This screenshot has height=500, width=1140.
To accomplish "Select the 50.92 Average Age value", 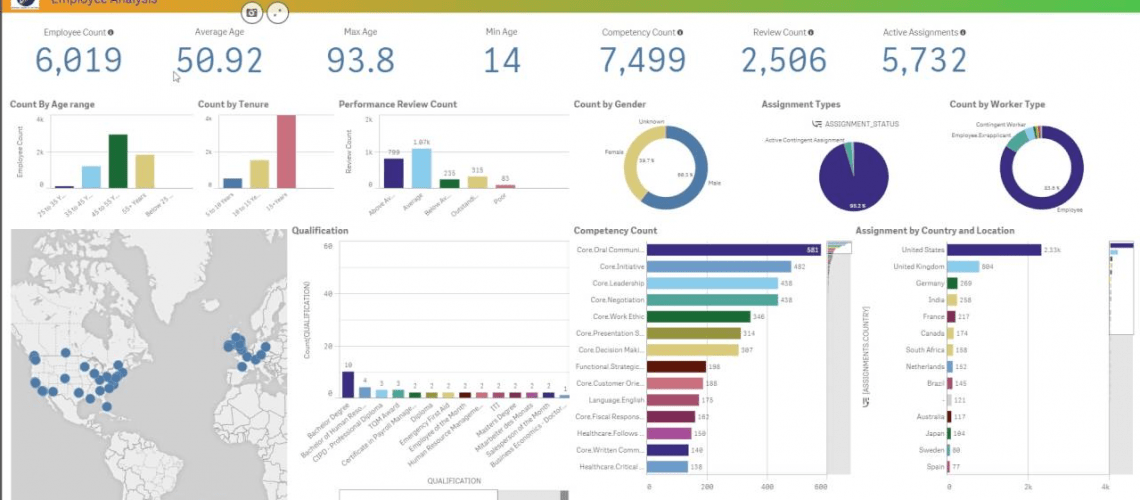I will pyautogui.click(x=220, y=60).
